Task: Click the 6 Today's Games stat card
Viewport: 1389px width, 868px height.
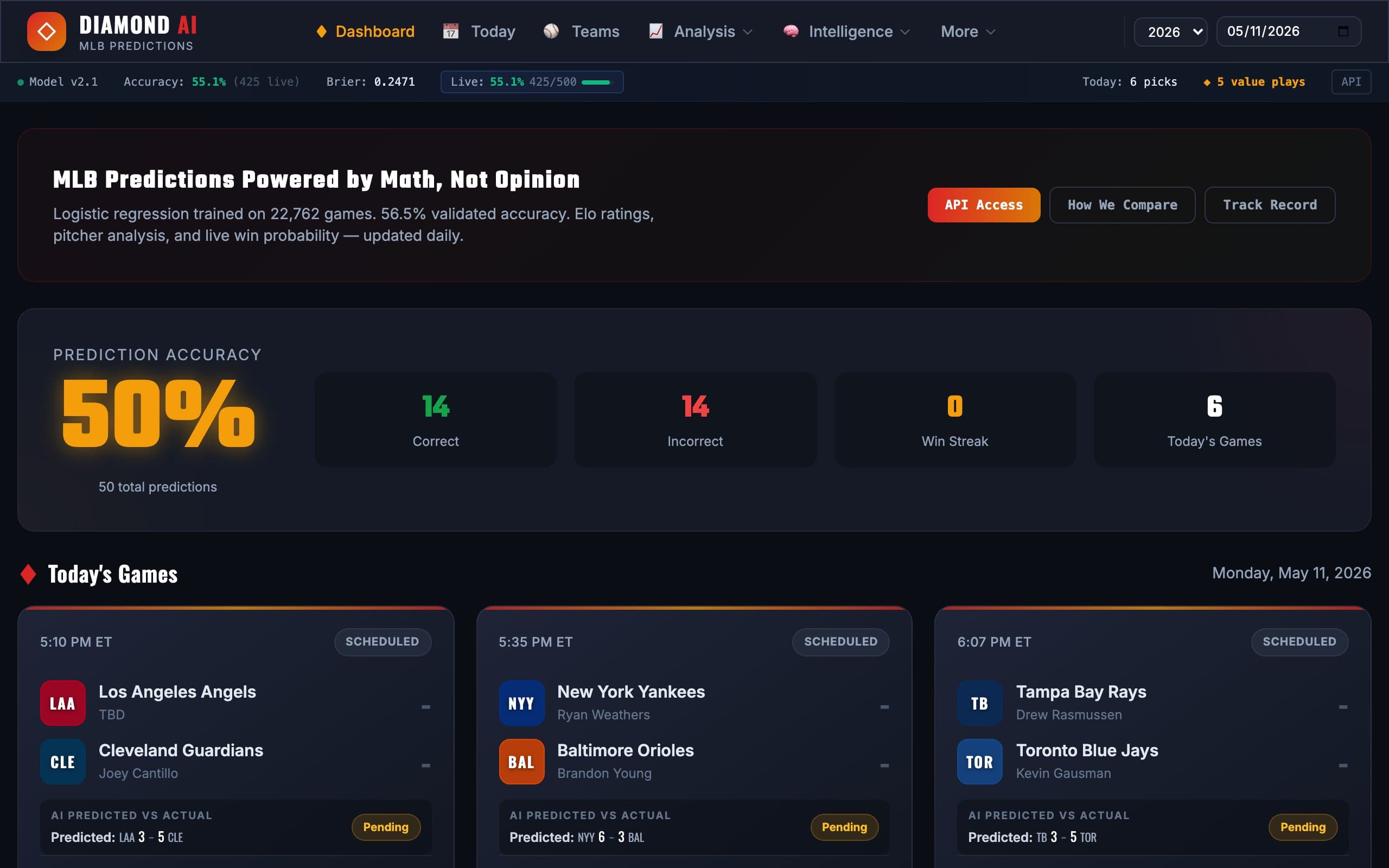Action: click(x=1214, y=420)
